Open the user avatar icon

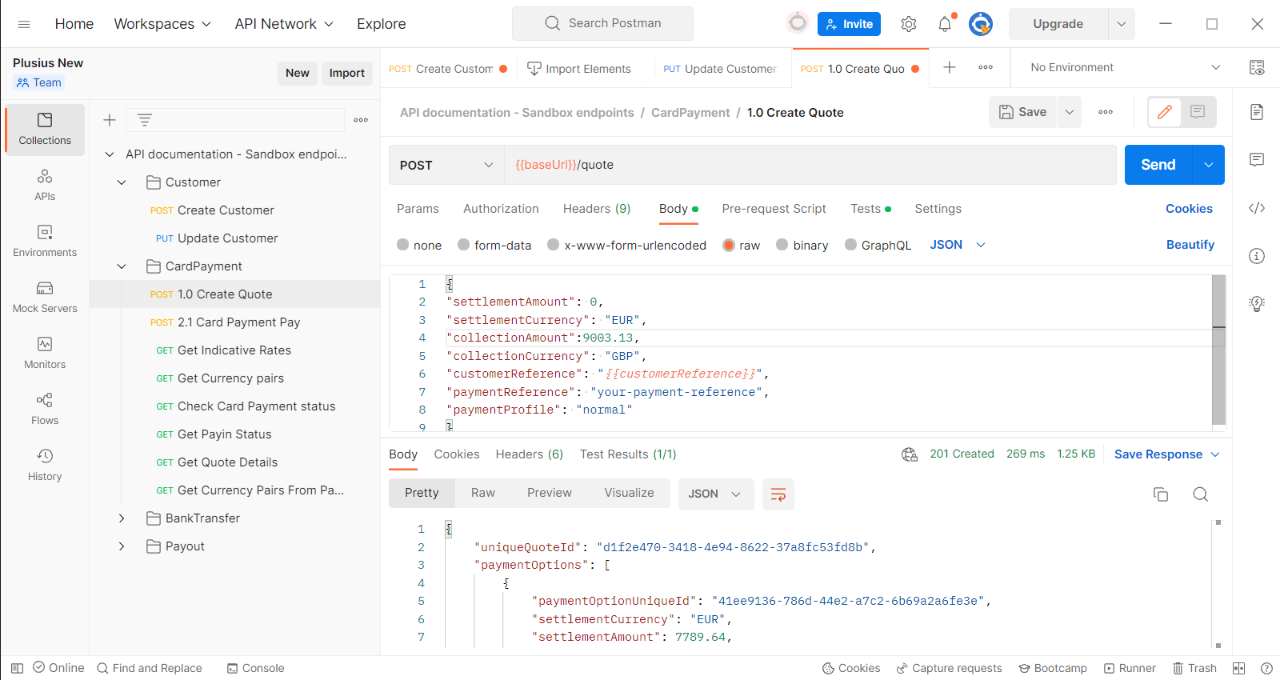pyautogui.click(x=980, y=24)
